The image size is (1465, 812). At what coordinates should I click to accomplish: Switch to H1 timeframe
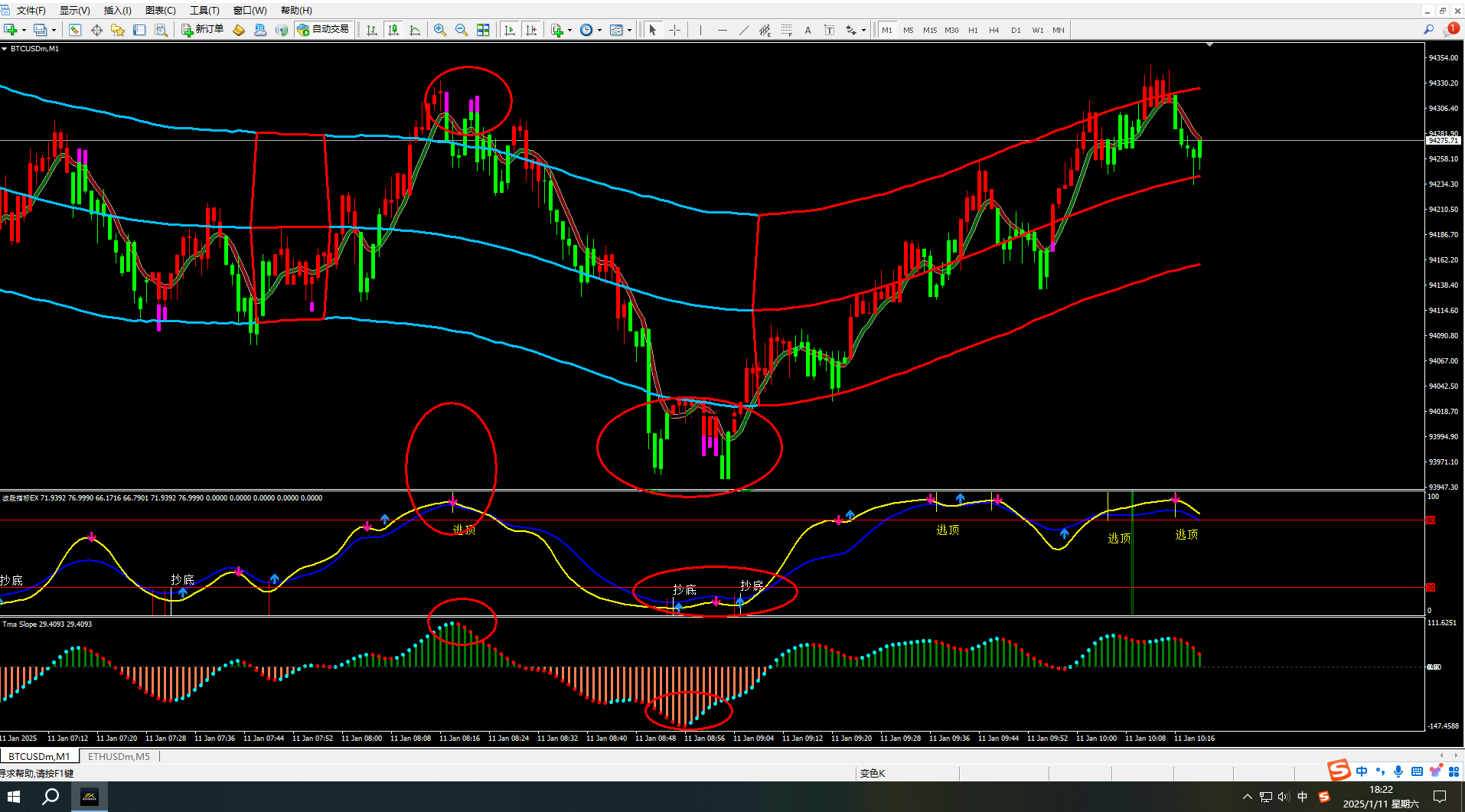click(x=973, y=30)
